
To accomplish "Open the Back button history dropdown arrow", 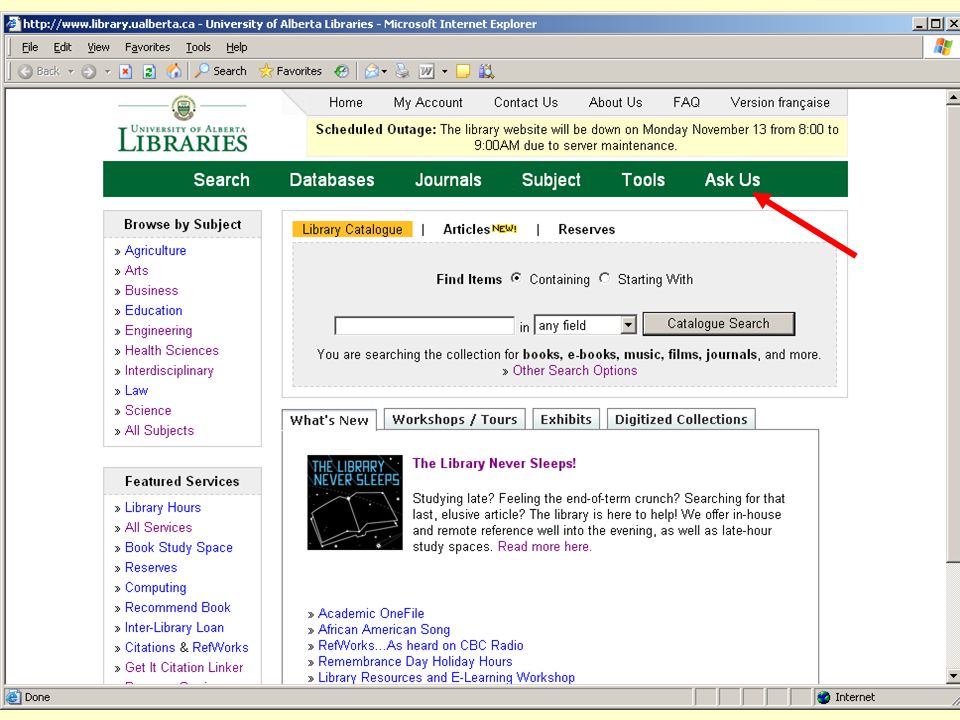I will [x=70, y=72].
